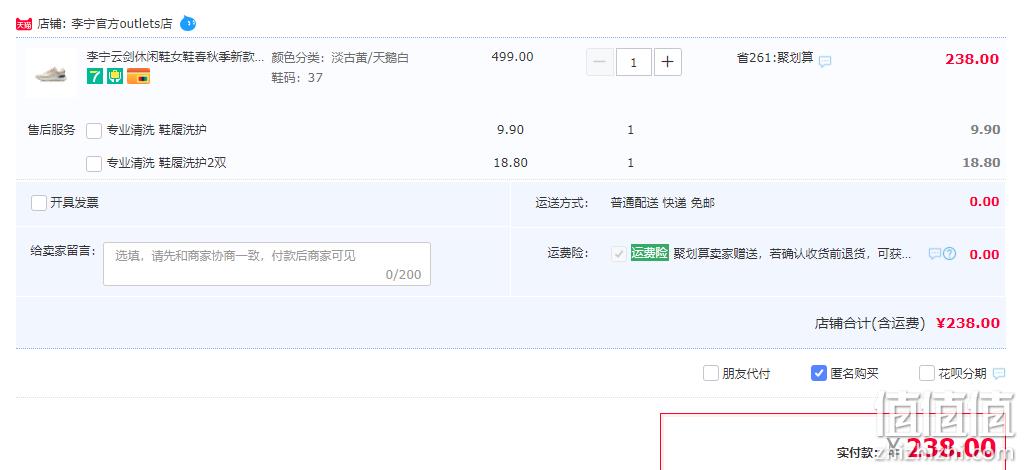
Task: Click the 给卖家留言 message text box
Action: pos(267,264)
